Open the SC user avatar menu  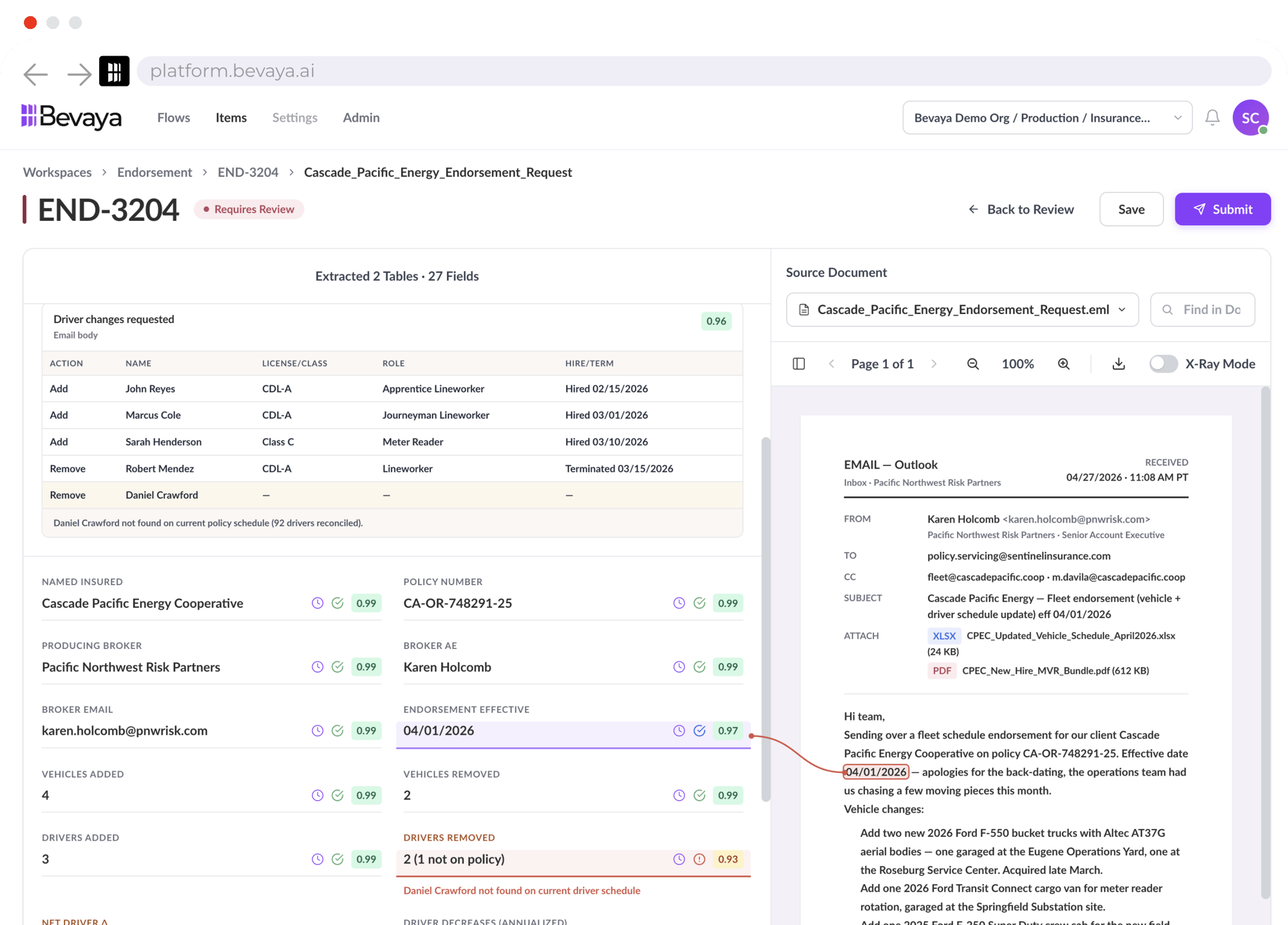[x=1251, y=118]
